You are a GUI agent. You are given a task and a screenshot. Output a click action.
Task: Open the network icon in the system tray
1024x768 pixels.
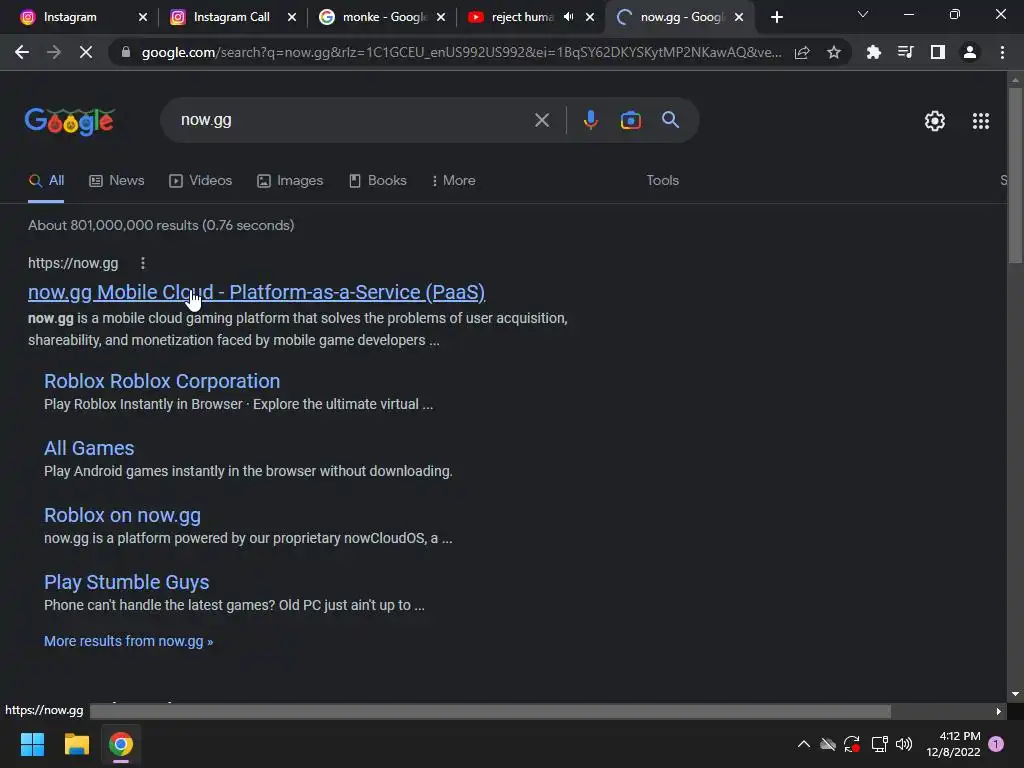pyautogui.click(x=879, y=744)
